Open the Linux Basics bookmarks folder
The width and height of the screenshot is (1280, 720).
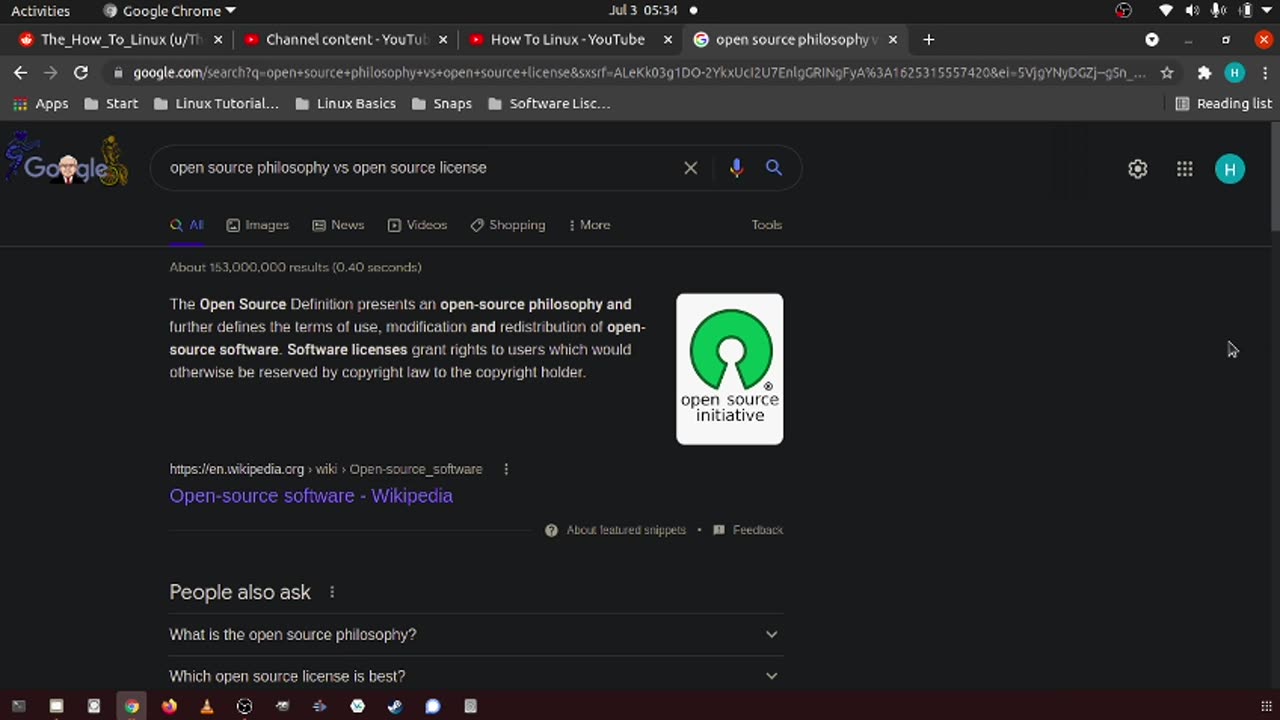(x=346, y=103)
